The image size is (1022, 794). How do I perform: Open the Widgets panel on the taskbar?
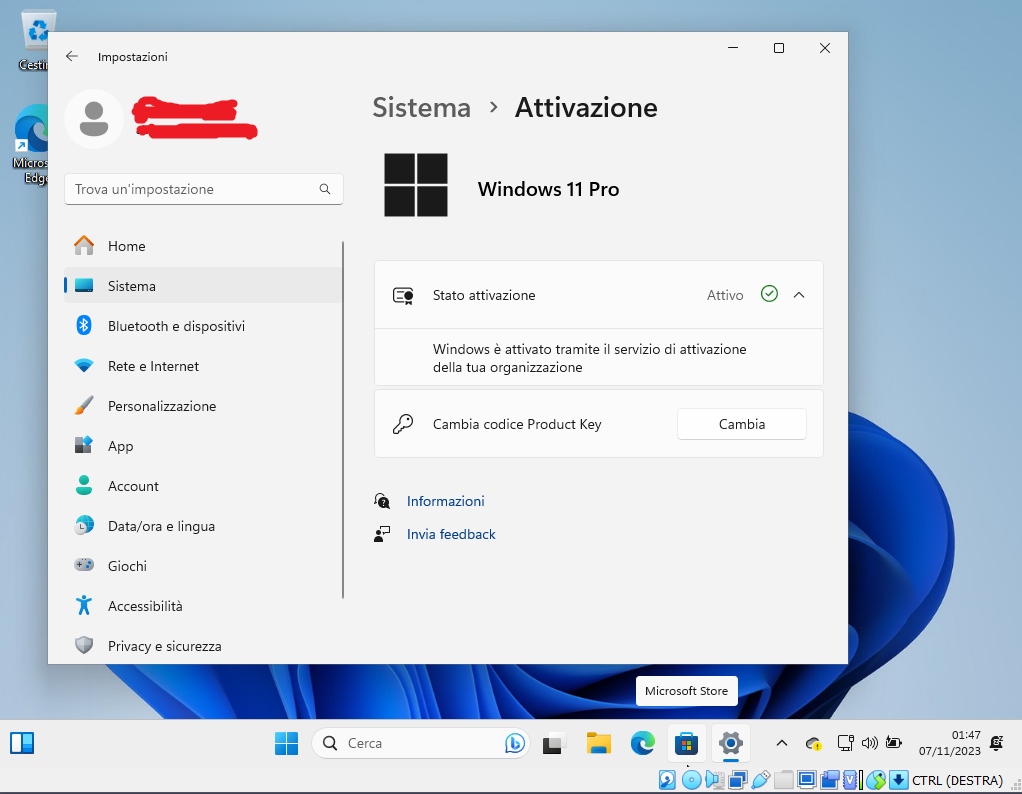click(22, 743)
